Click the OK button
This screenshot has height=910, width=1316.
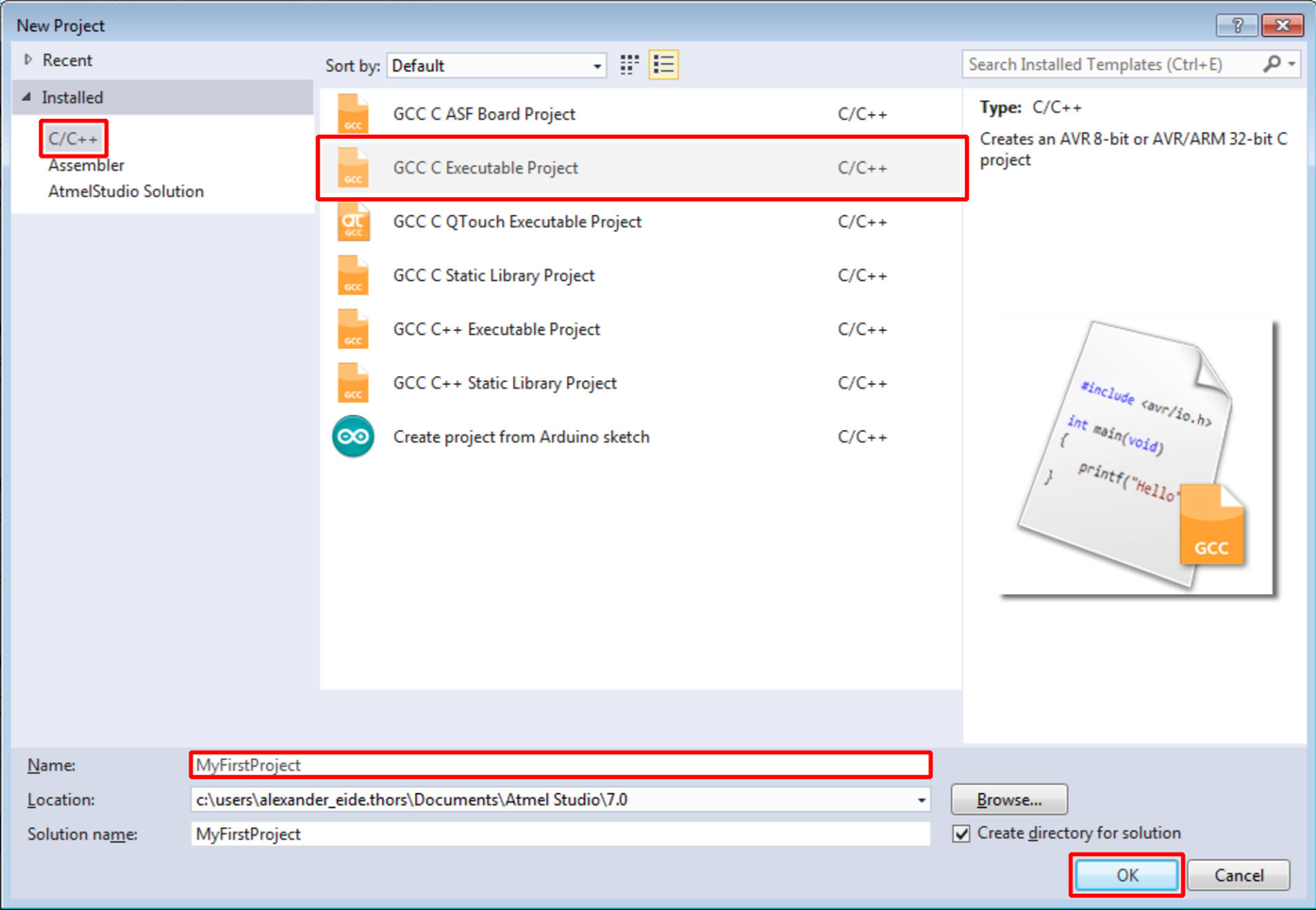coord(1126,875)
